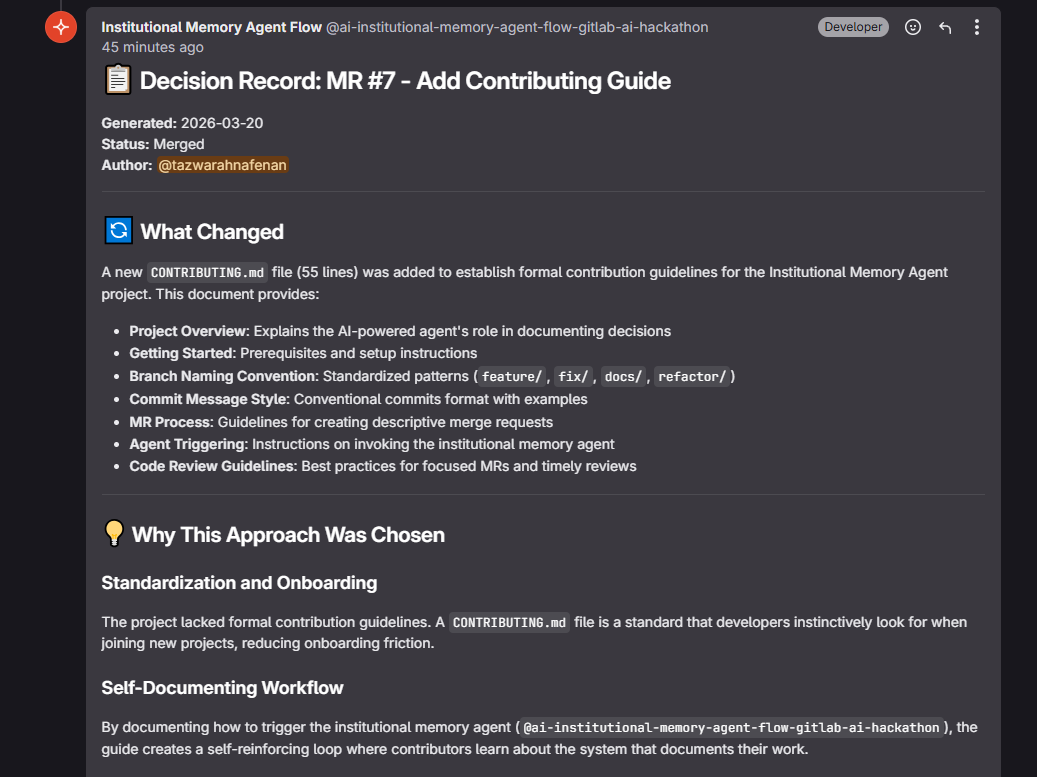Click the Developer role badge
Screen dimensions: 1037x777
853,27
